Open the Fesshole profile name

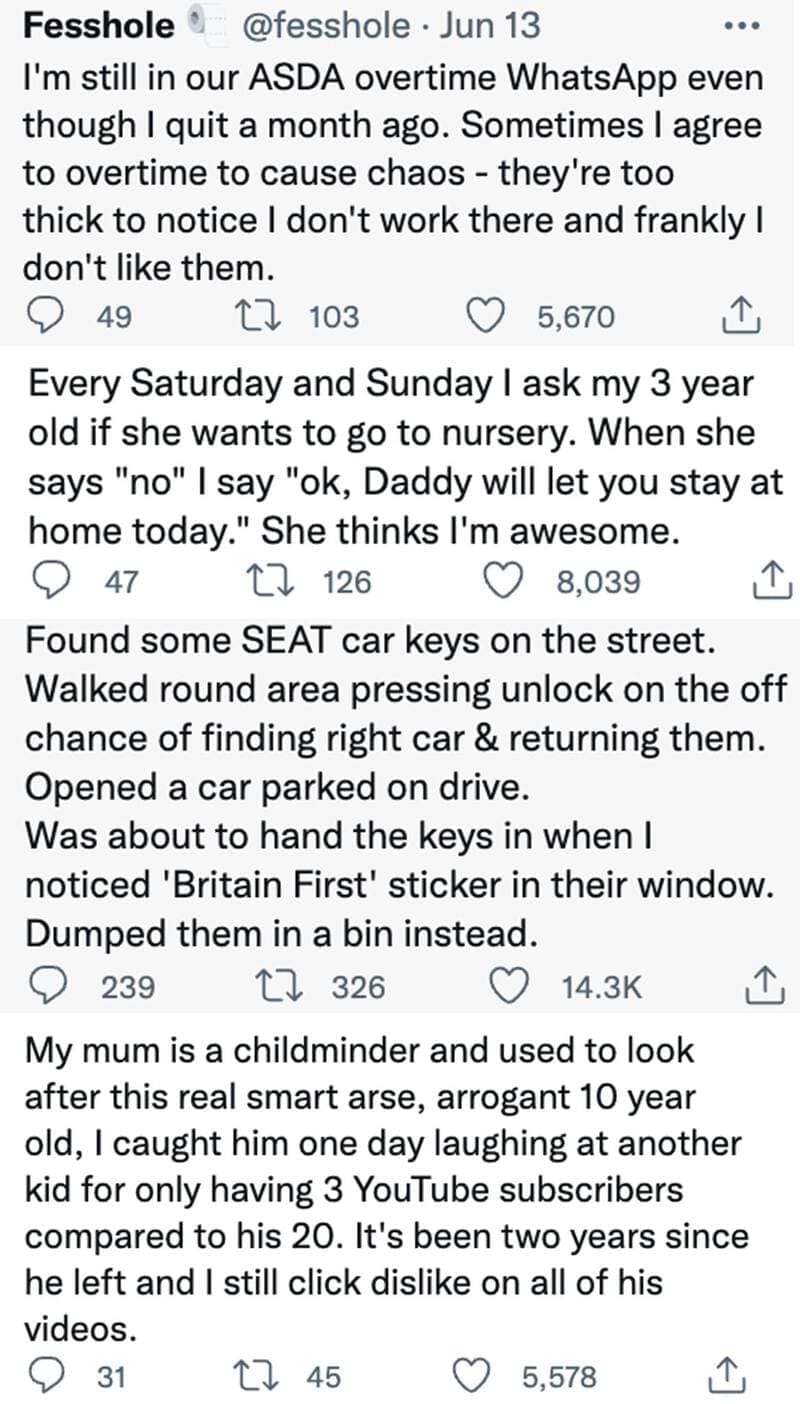point(97,25)
